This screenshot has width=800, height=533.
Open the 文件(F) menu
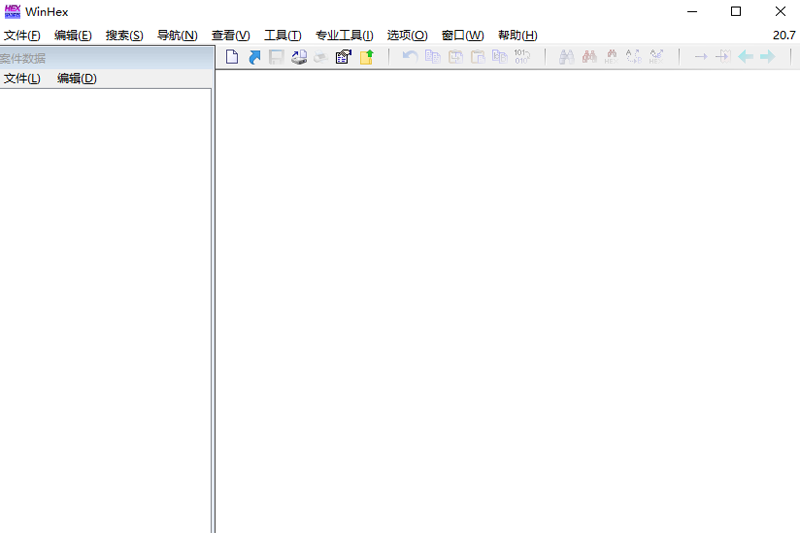click(22, 35)
